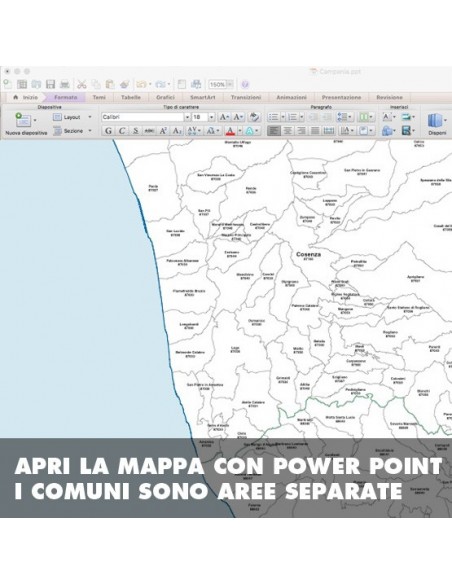Select align text left
The image size is (452, 584).
click(x=274, y=131)
